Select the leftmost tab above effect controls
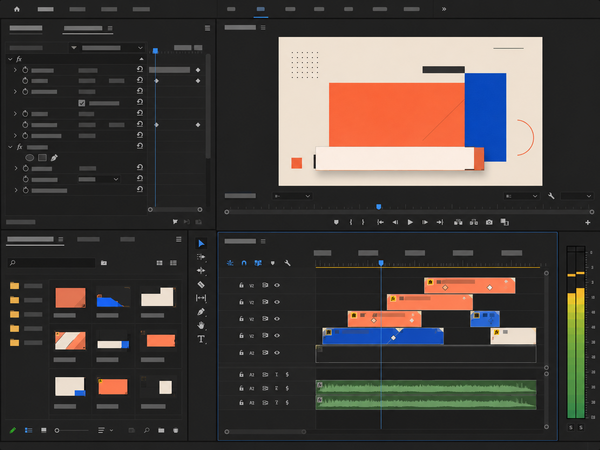This screenshot has width=600, height=450. coord(26,28)
